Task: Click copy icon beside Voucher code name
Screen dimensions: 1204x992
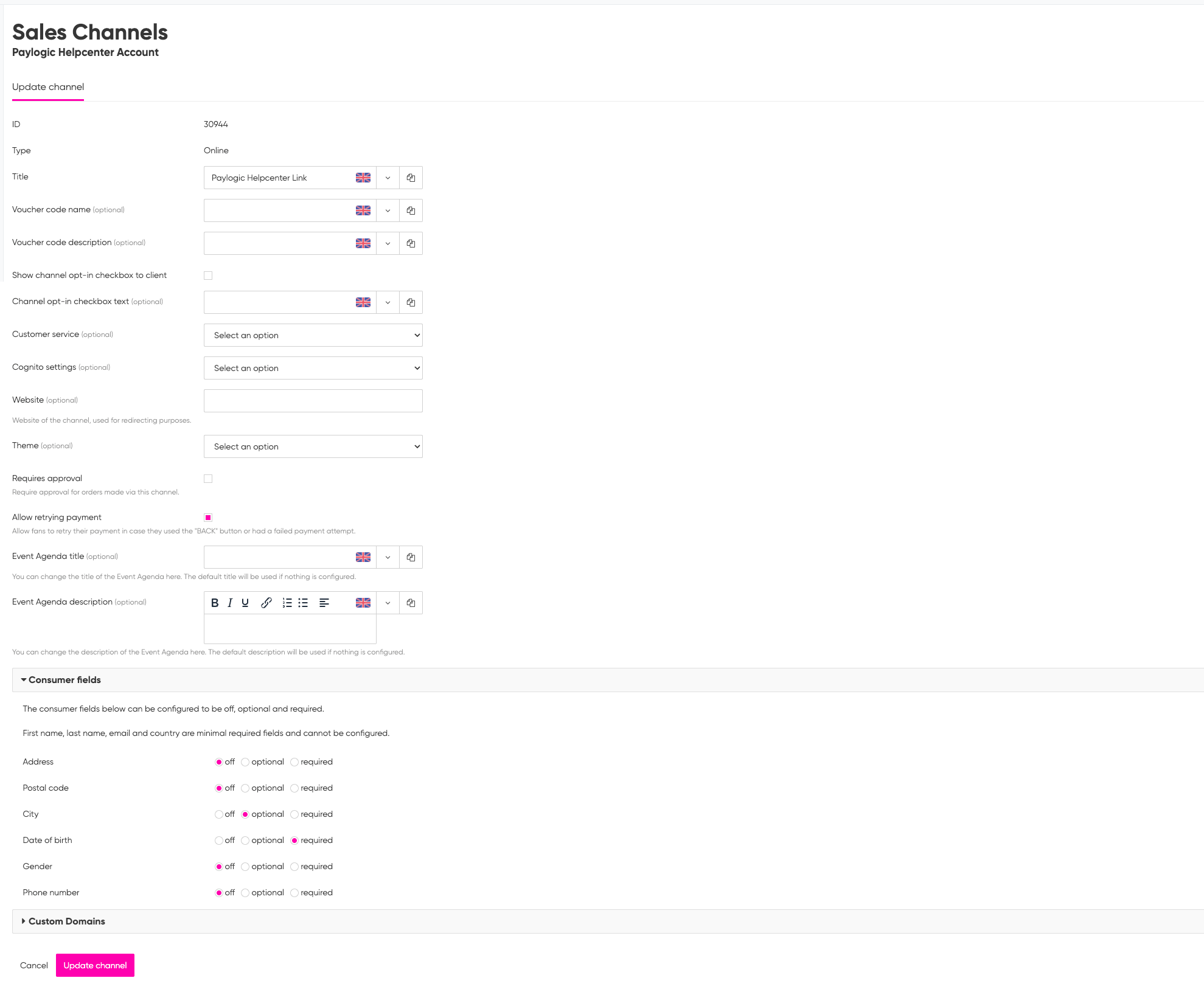Action: (411, 210)
